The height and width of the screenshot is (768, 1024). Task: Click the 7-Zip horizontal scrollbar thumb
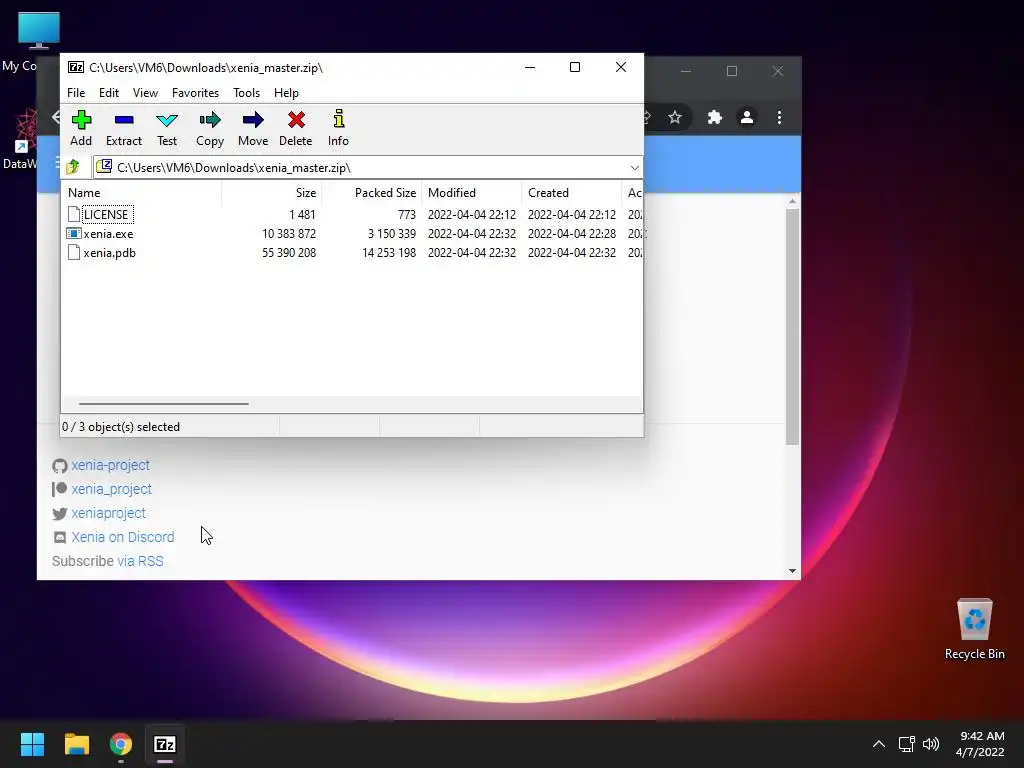[163, 404]
